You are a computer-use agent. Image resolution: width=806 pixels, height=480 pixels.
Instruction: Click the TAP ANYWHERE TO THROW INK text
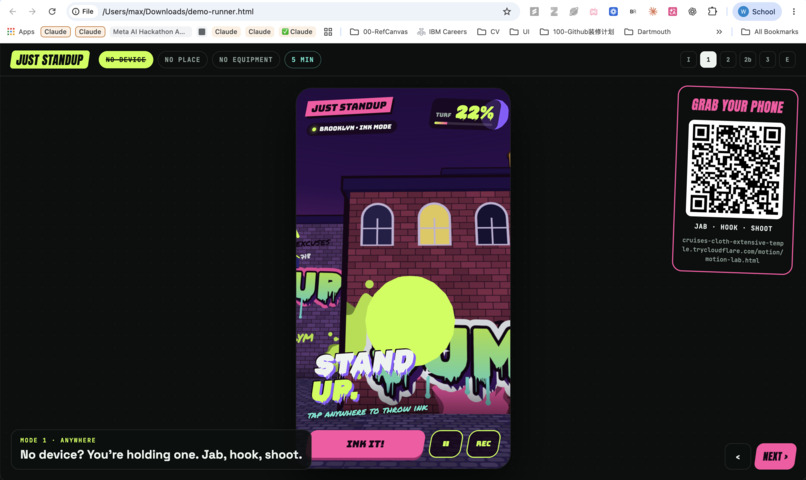(x=368, y=412)
